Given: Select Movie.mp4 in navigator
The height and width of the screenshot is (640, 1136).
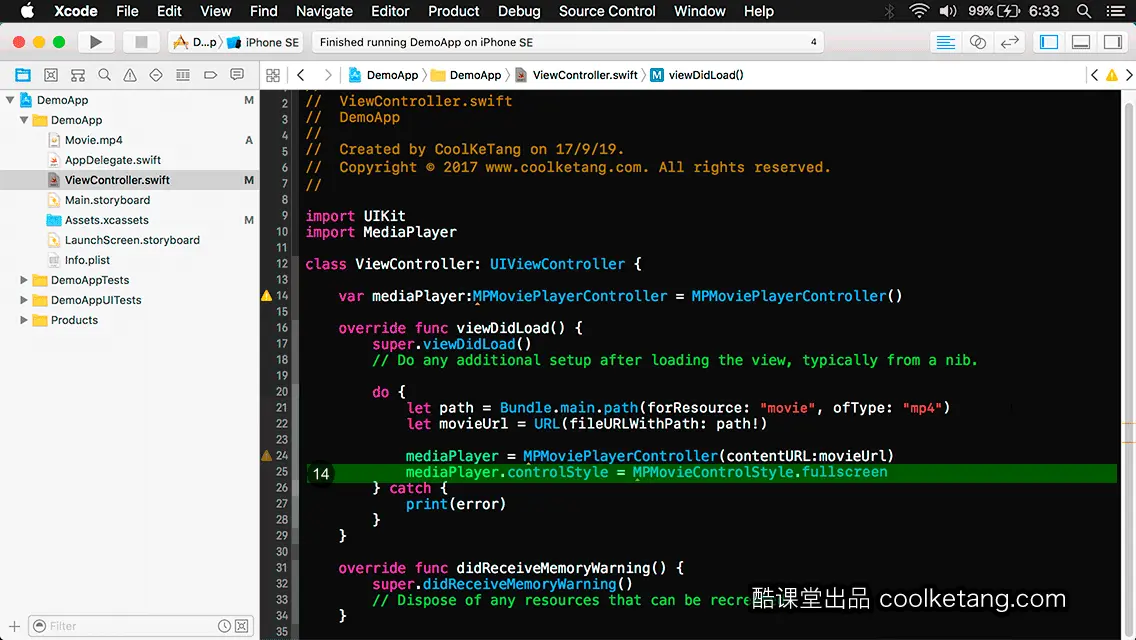Looking at the screenshot, I should coord(93,140).
